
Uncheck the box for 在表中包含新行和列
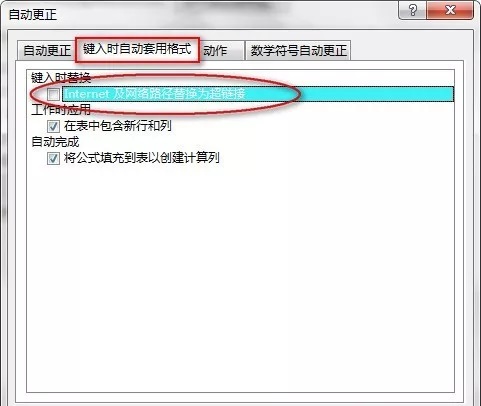click(x=53, y=126)
